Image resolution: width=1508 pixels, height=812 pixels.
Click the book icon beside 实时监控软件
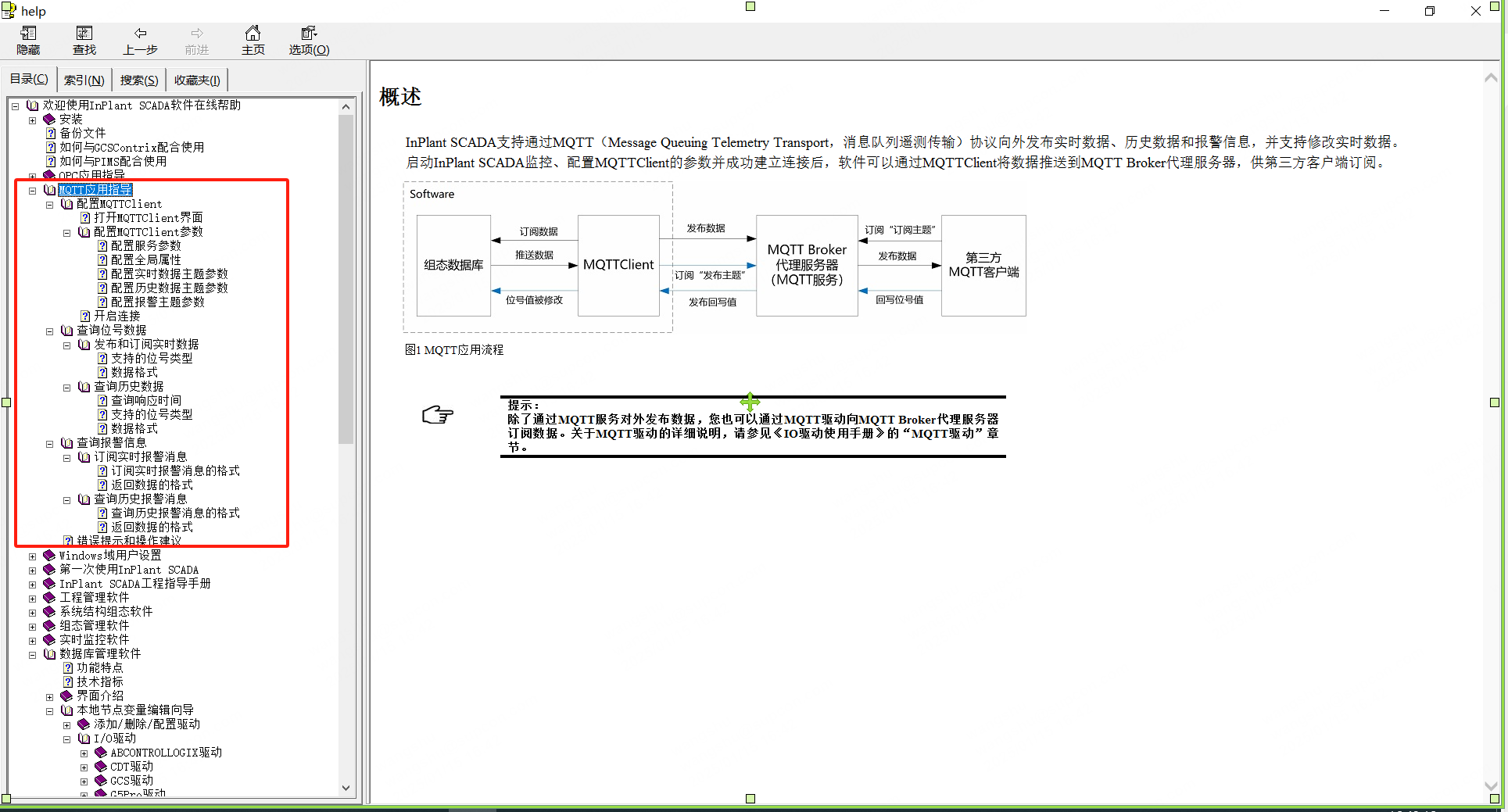[x=49, y=640]
